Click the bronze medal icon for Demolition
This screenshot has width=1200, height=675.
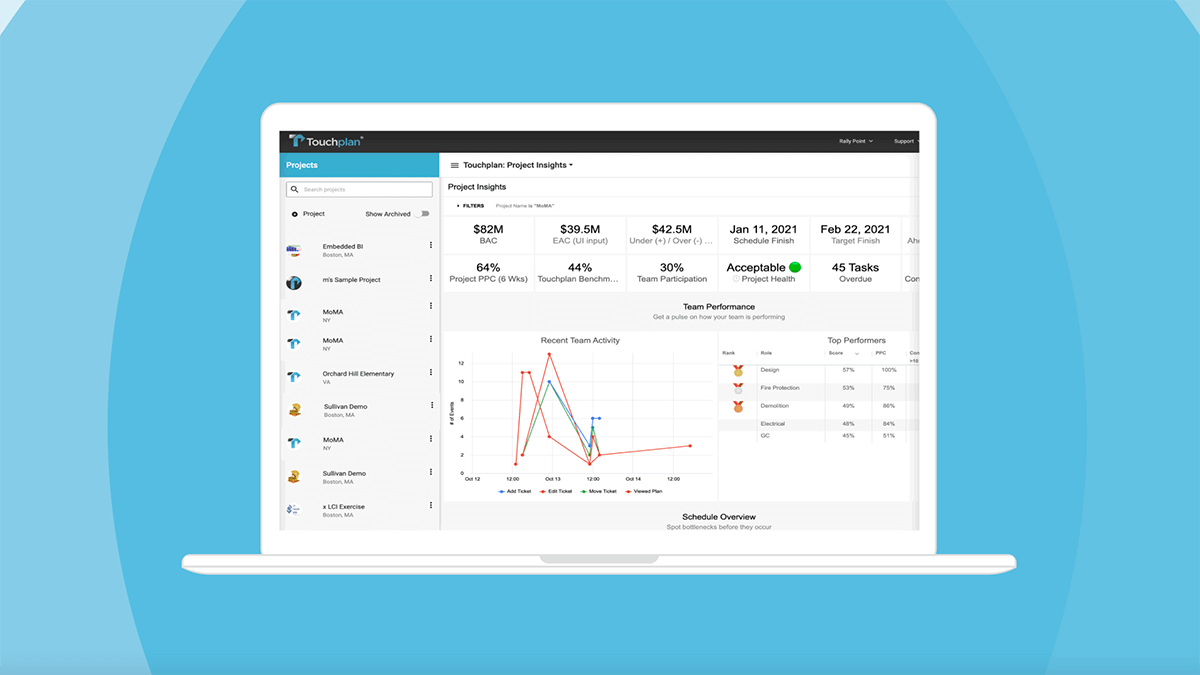[737, 406]
